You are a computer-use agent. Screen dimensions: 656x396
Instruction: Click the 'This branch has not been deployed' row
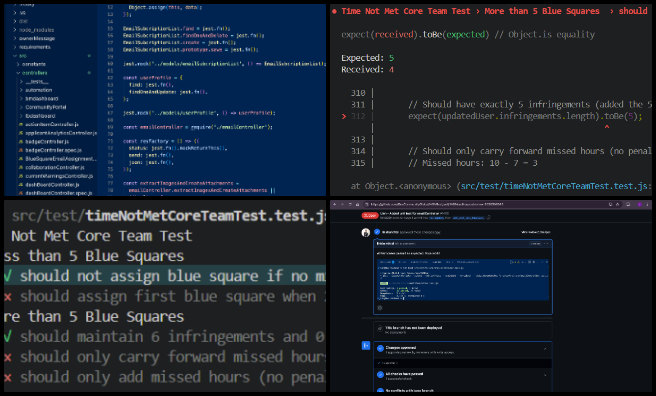pos(463,330)
